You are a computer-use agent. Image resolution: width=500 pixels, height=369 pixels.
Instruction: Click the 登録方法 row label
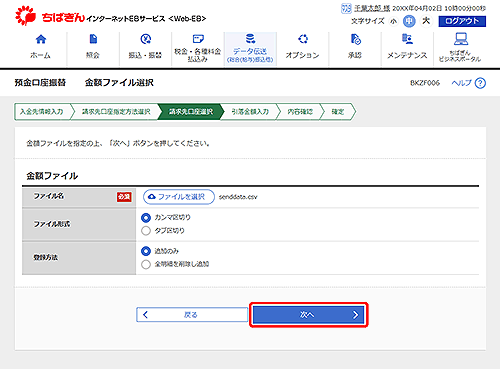click(x=46, y=258)
